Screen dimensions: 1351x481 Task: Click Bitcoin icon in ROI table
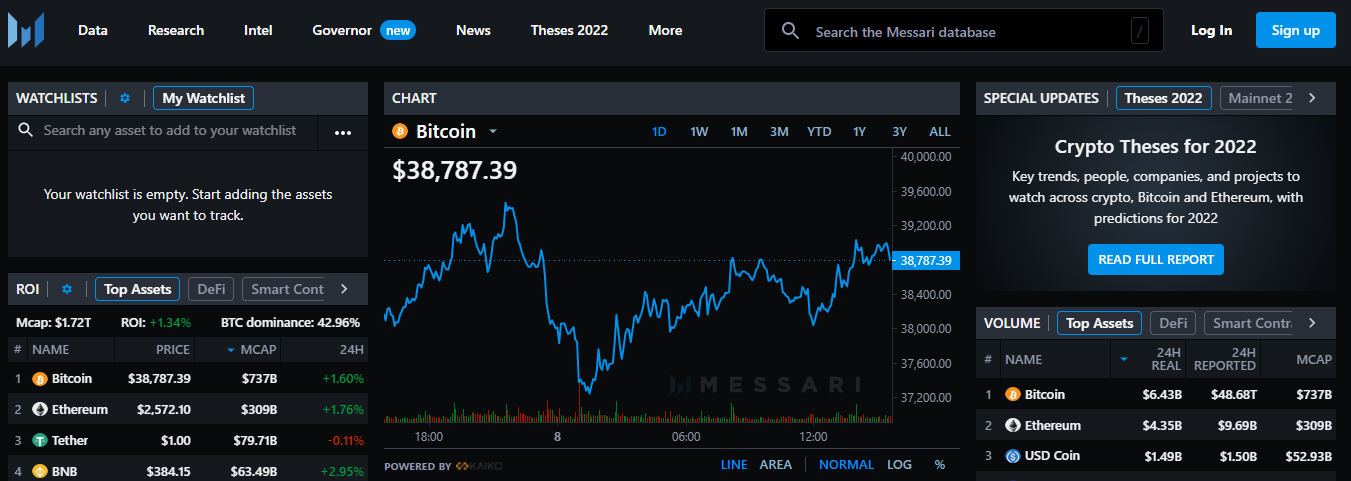(x=40, y=379)
